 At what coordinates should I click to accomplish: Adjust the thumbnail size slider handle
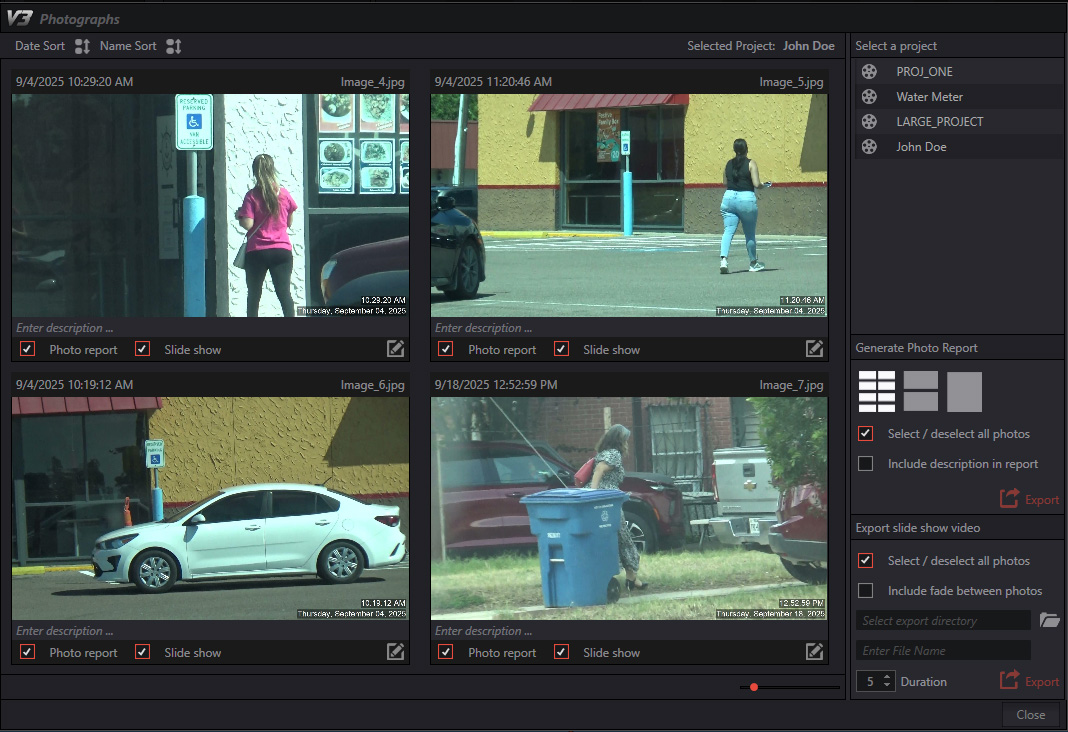click(754, 687)
